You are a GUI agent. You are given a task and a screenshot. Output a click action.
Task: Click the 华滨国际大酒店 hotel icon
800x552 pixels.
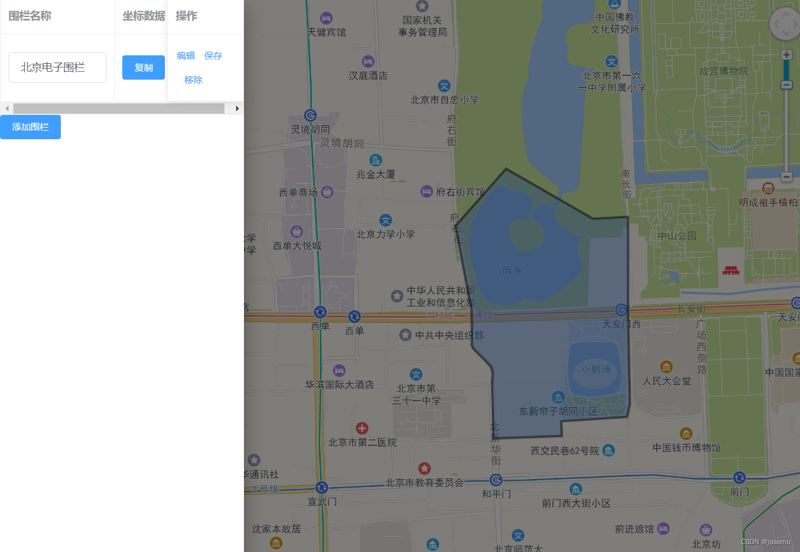coord(339,370)
